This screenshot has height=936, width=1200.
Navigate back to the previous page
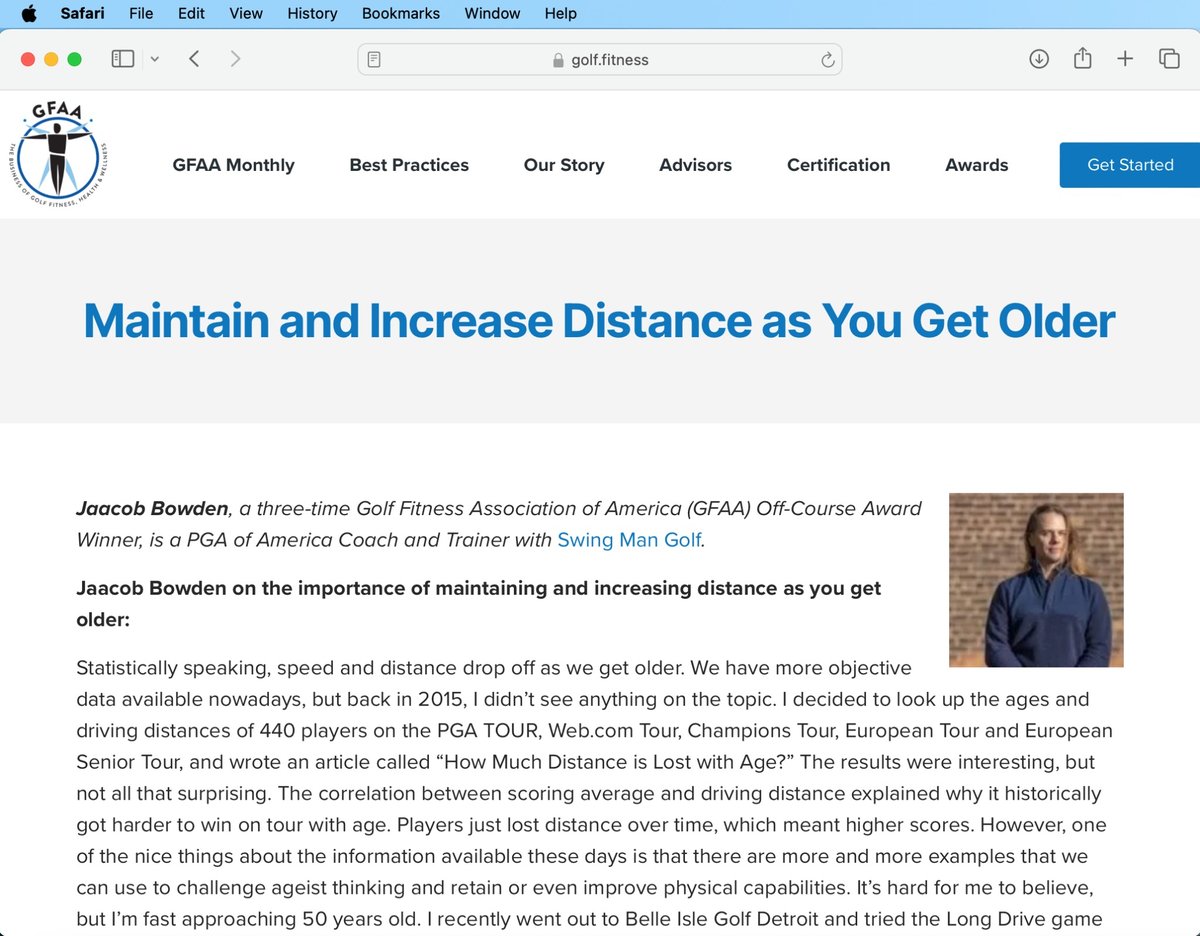194,58
